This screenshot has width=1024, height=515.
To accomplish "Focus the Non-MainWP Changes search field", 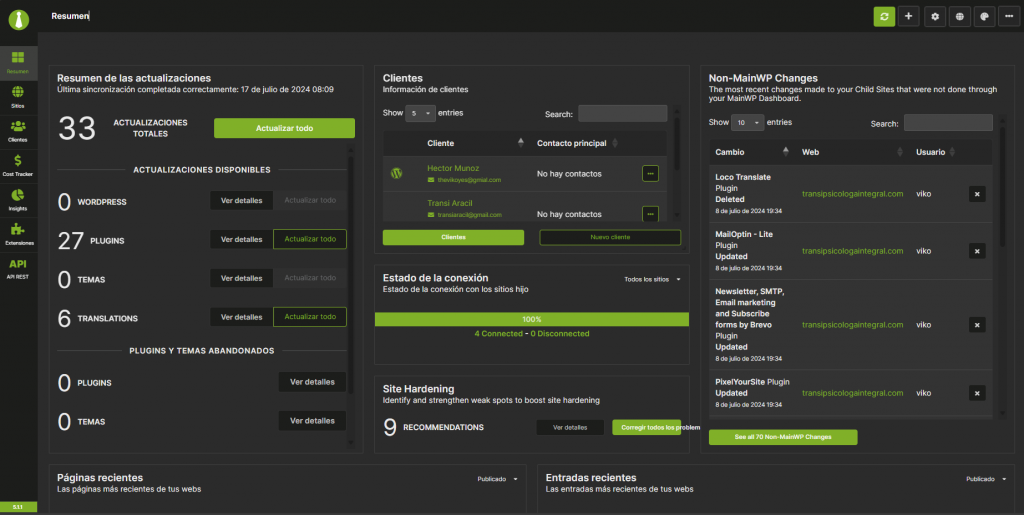I will 948,123.
